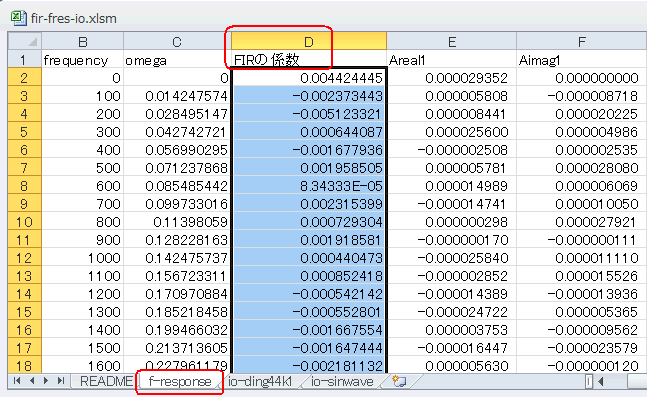
Task: Open the io-ding44k1 sheet tab
Action: click(260, 382)
